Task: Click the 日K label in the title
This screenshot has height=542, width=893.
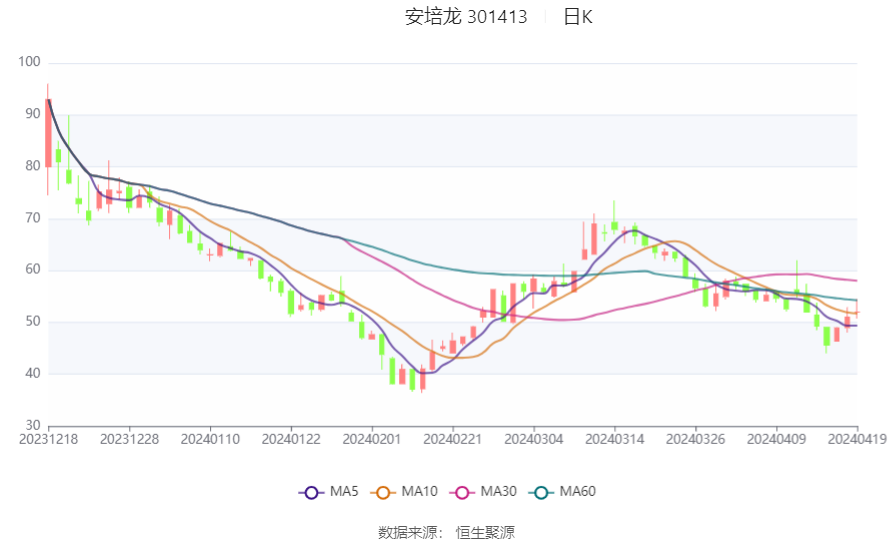Action: click(x=578, y=17)
